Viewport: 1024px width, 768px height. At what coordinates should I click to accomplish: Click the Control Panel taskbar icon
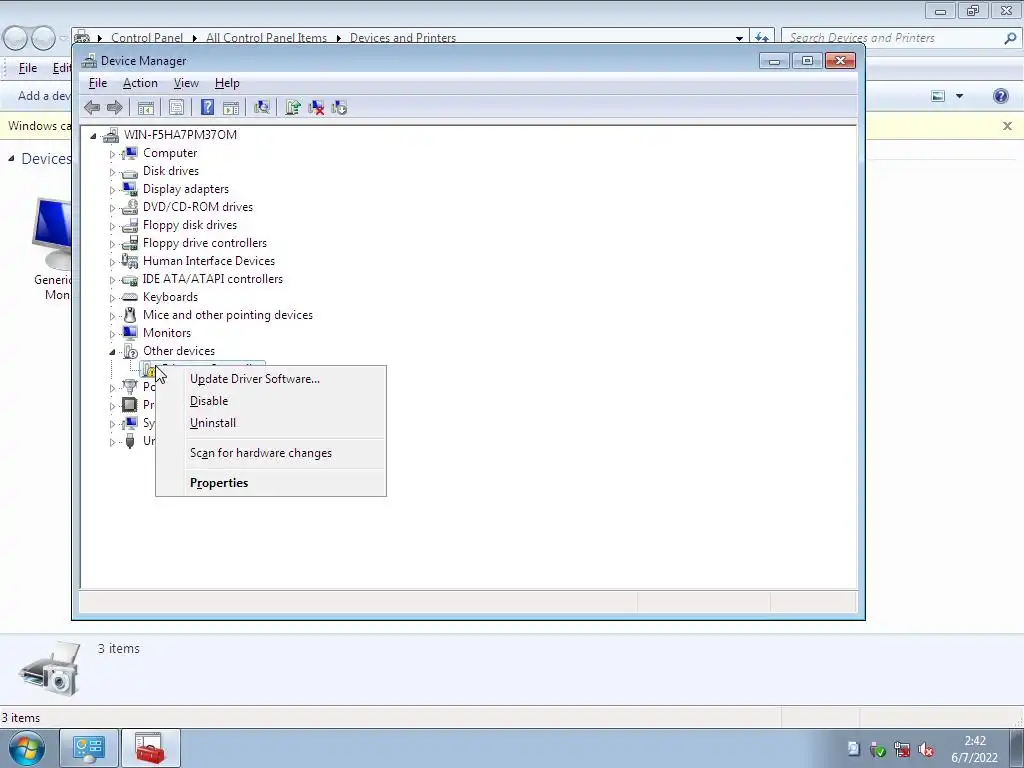click(x=89, y=748)
